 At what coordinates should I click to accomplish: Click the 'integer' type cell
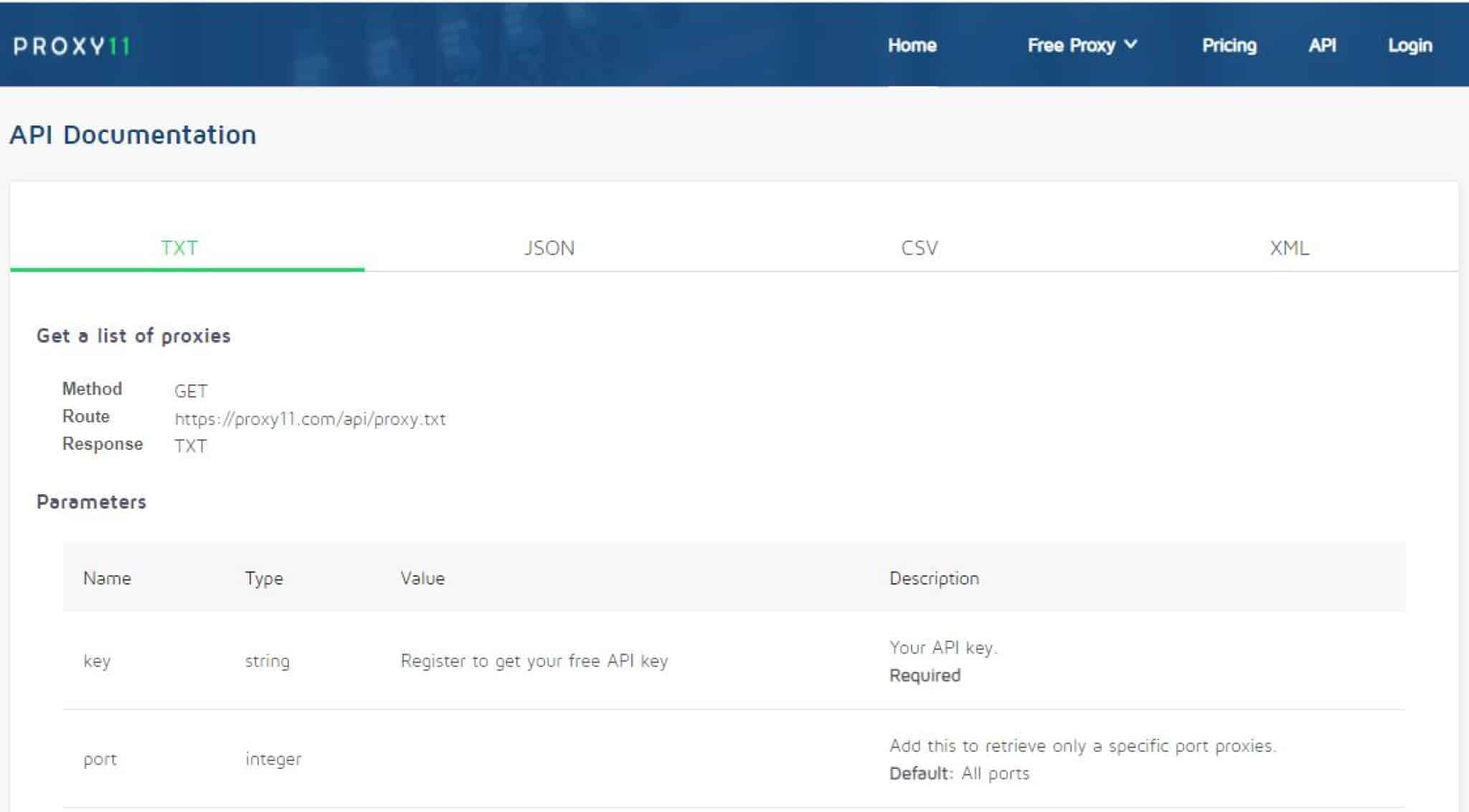(273, 760)
